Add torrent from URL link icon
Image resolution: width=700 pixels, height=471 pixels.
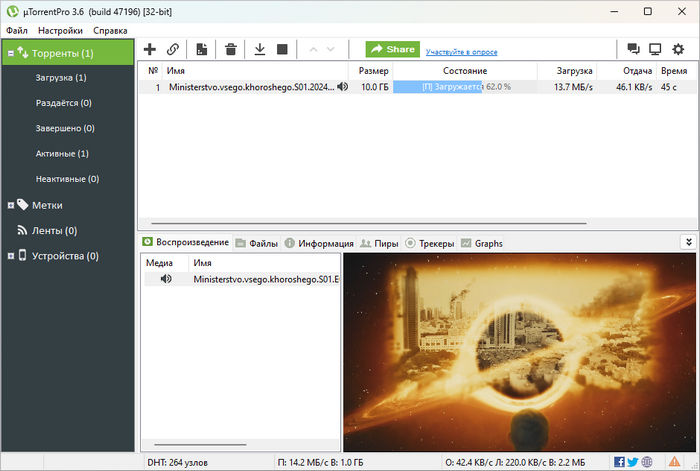[173, 49]
